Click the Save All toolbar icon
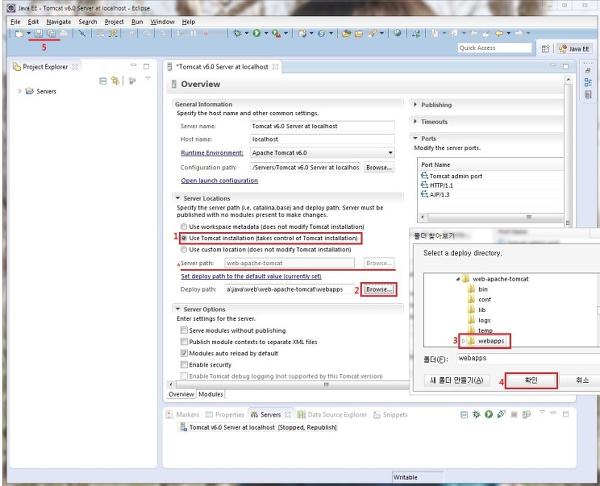This screenshot has height=486, width=600. tap(51, 33)
